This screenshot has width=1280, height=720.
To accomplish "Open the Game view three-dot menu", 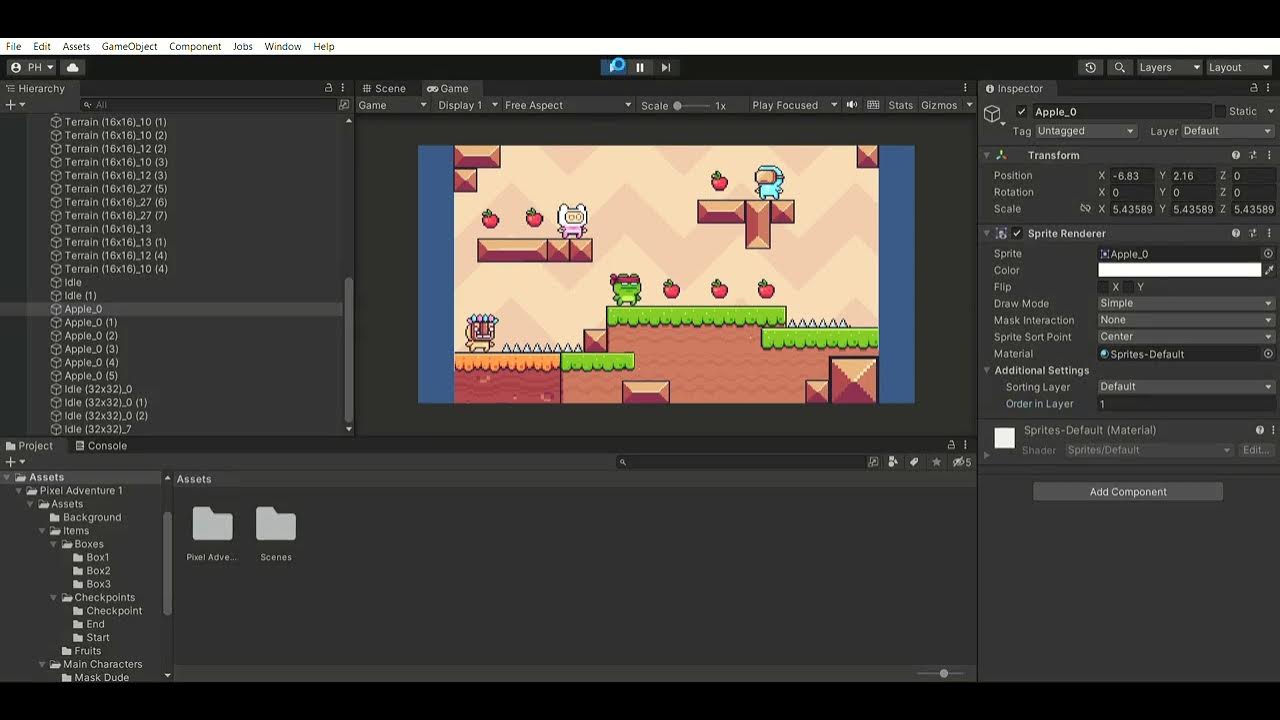I will point(965,88).
